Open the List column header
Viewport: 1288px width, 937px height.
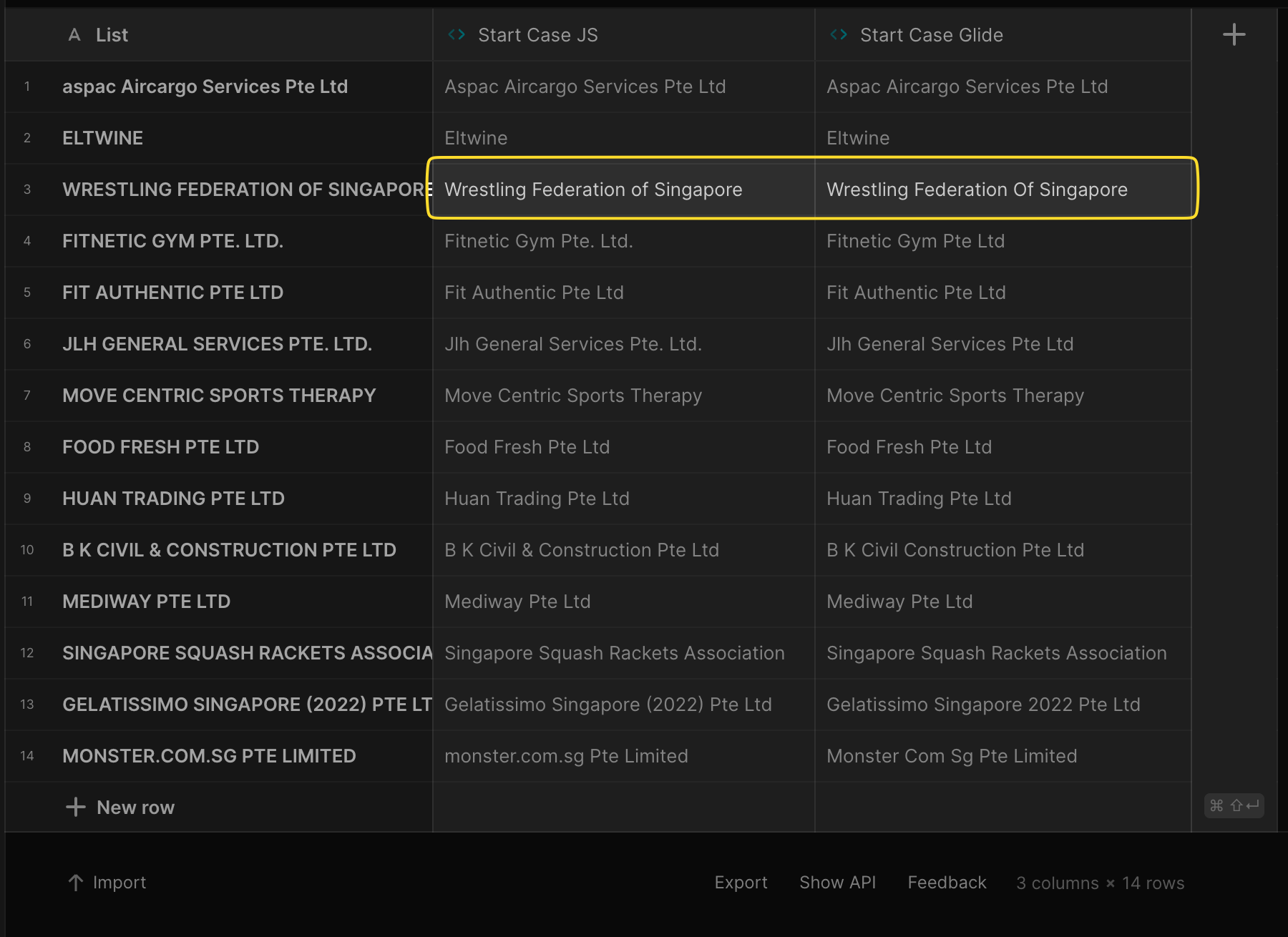coord(219,34)
